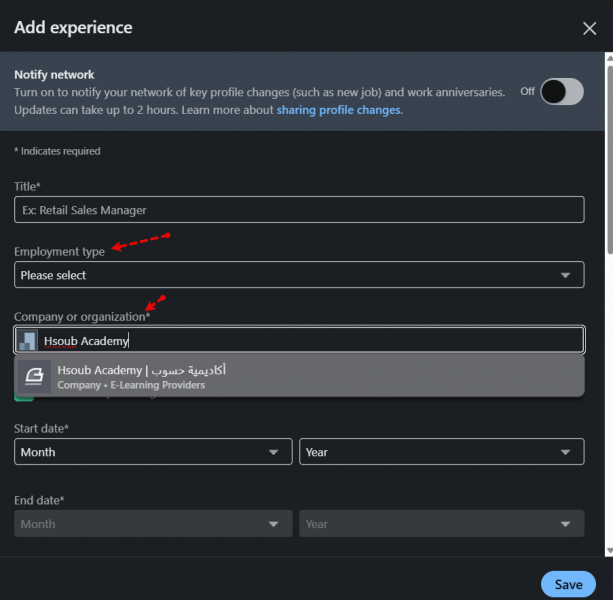Viewport: 613px width, 600px height.
Task: Open the Employment type dropdown
Action: click(299, 275)
